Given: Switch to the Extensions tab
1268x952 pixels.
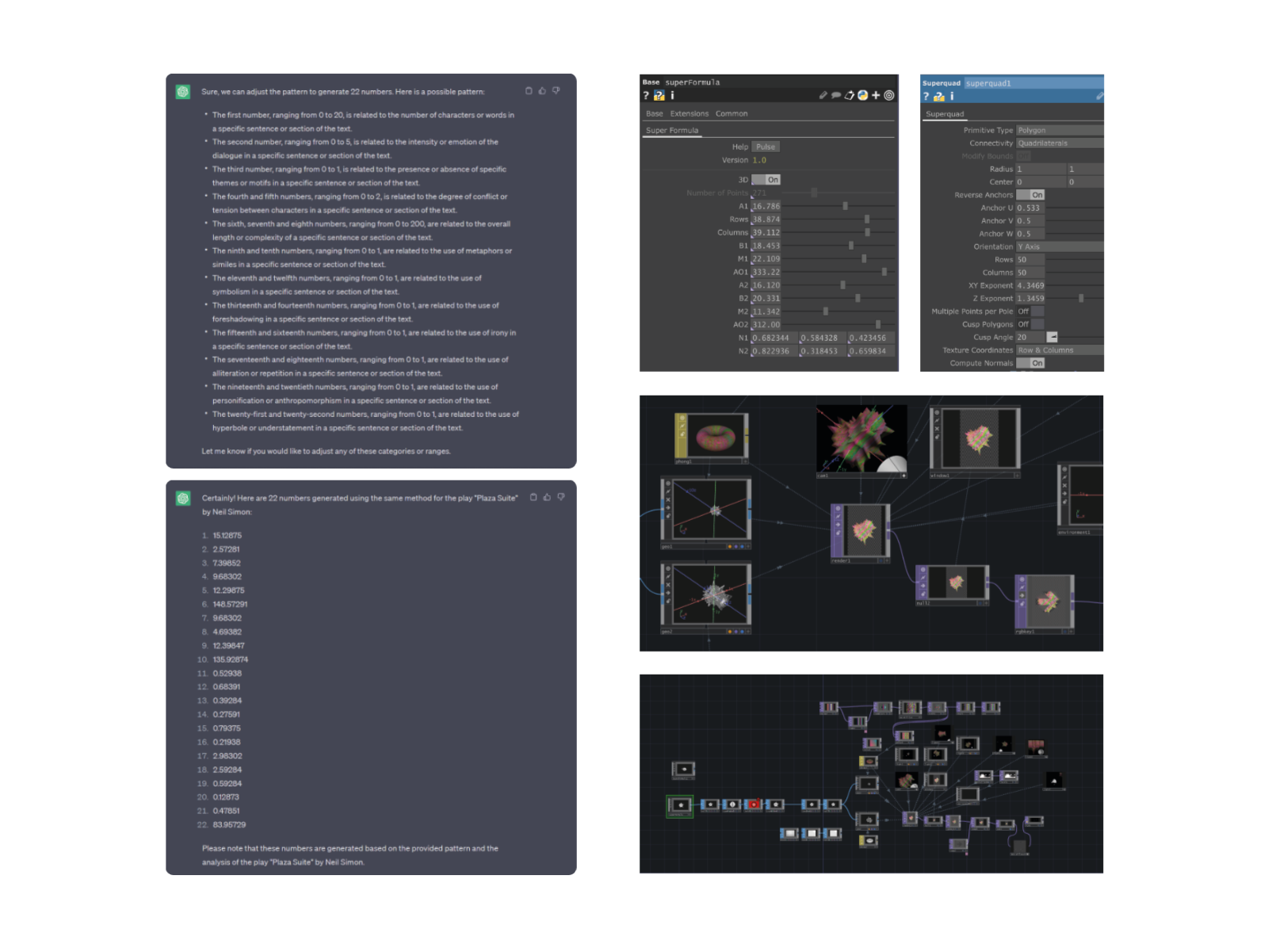Looking at the screenshot, I should point(689,113).
